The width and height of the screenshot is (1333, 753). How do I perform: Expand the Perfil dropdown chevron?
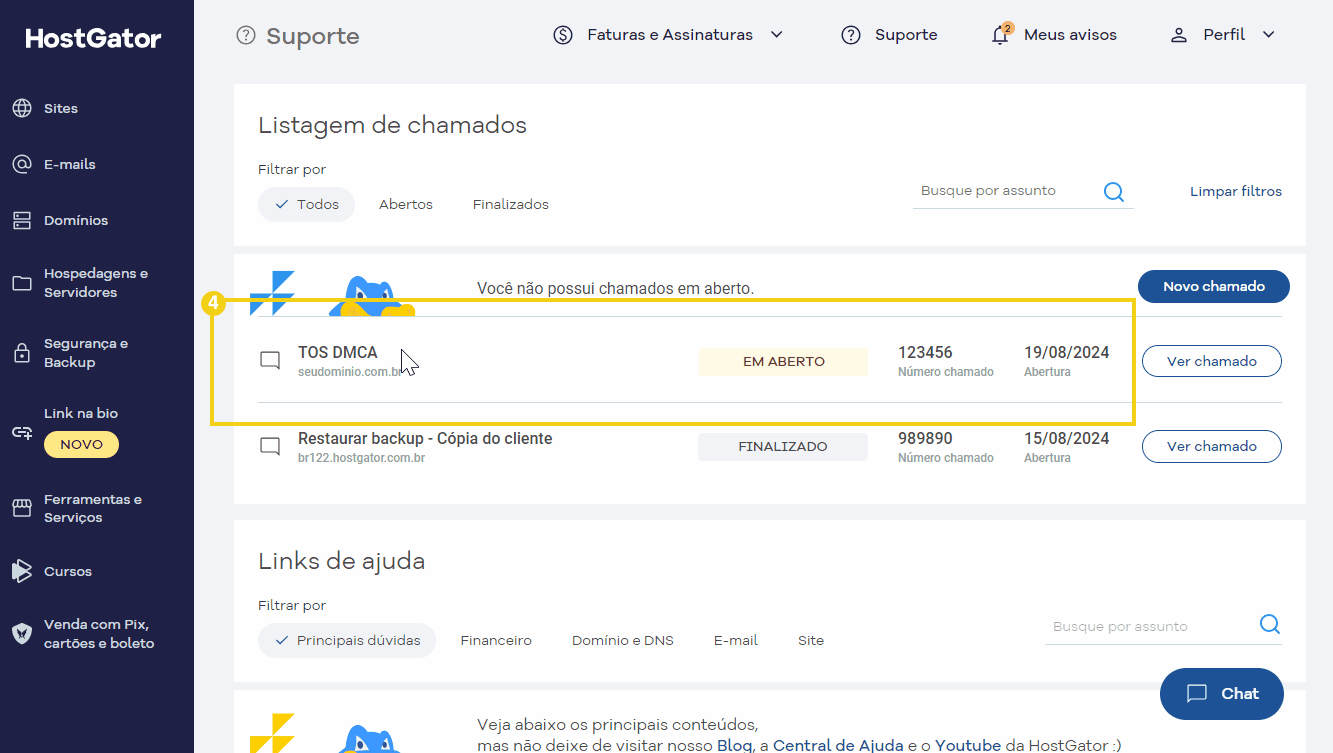[x=1269, y=35]
